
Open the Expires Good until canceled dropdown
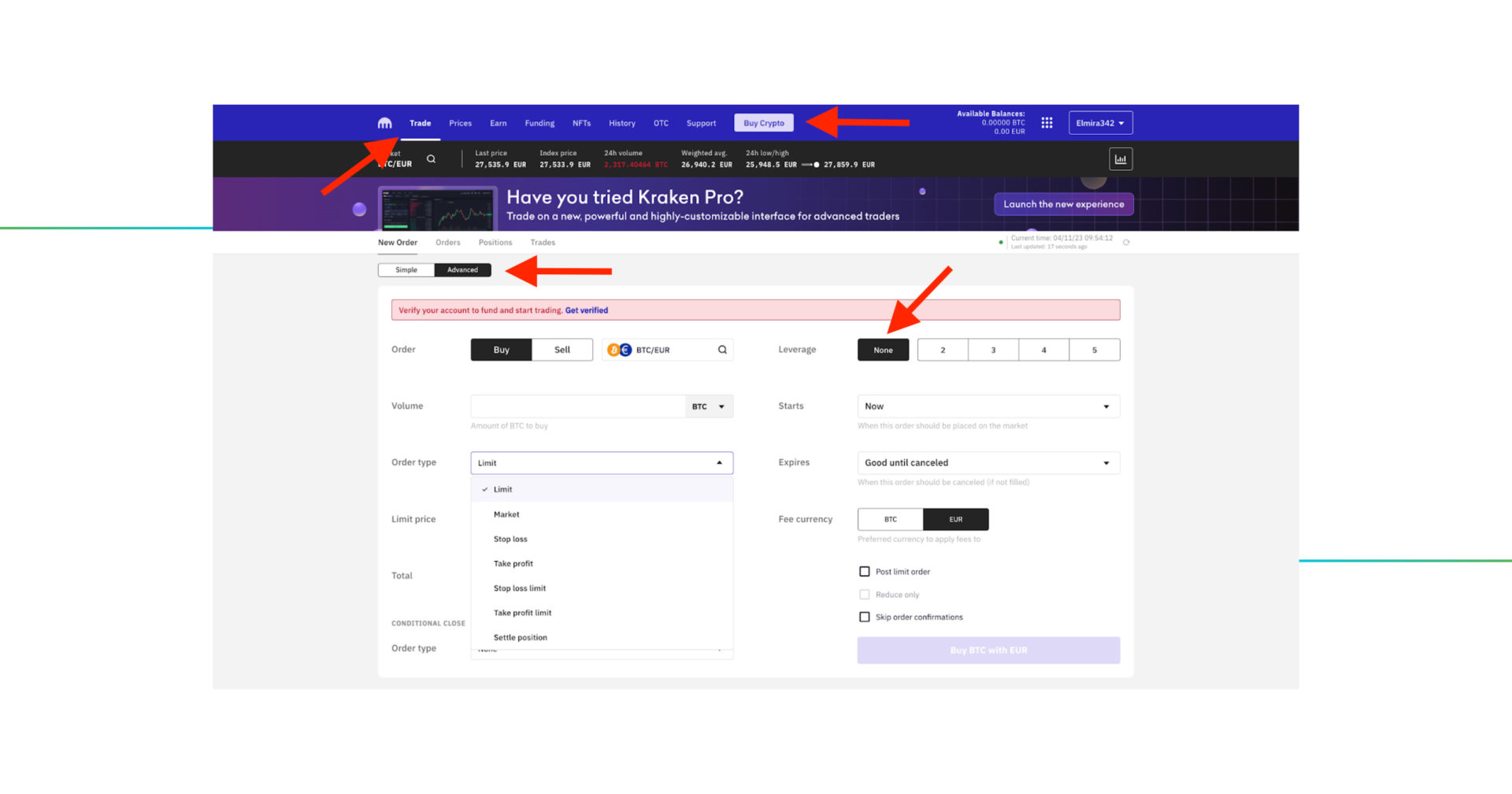[988, 463]
